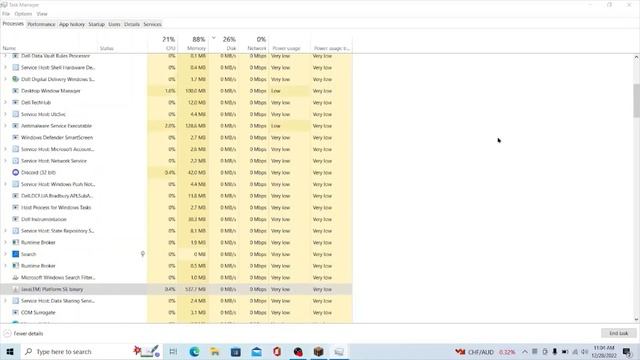Open the Mail app from the taskbar
Image resolution: width=640 pixels, height=360 pixels.
(256, 351)
